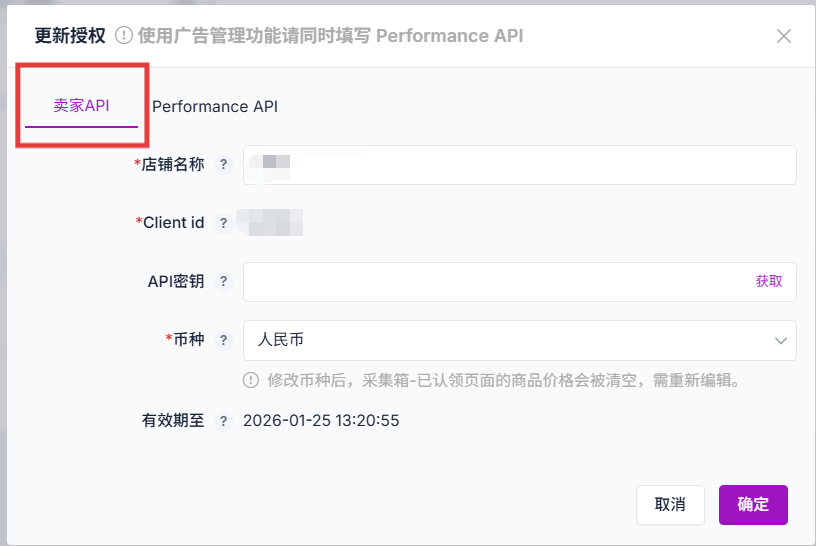Click into the API密钥 input field

click(490, 282)
